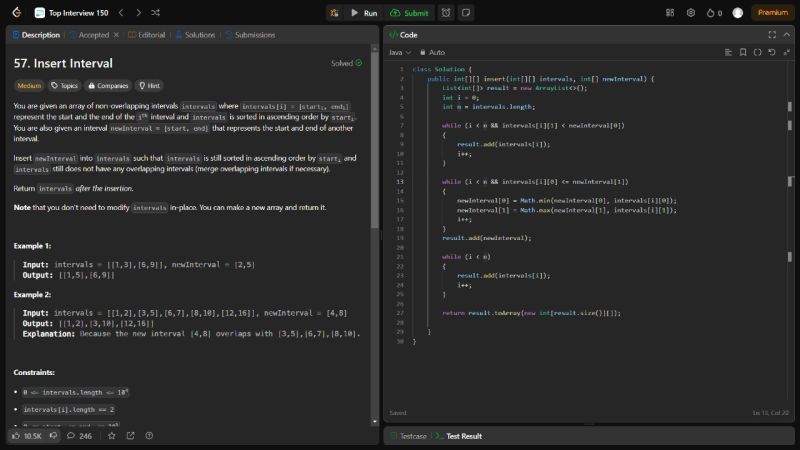Image resolution: width=800 pixels, height=450 pixels.
Task: Click the description panel scrollbar
Action: pos(374,140)
